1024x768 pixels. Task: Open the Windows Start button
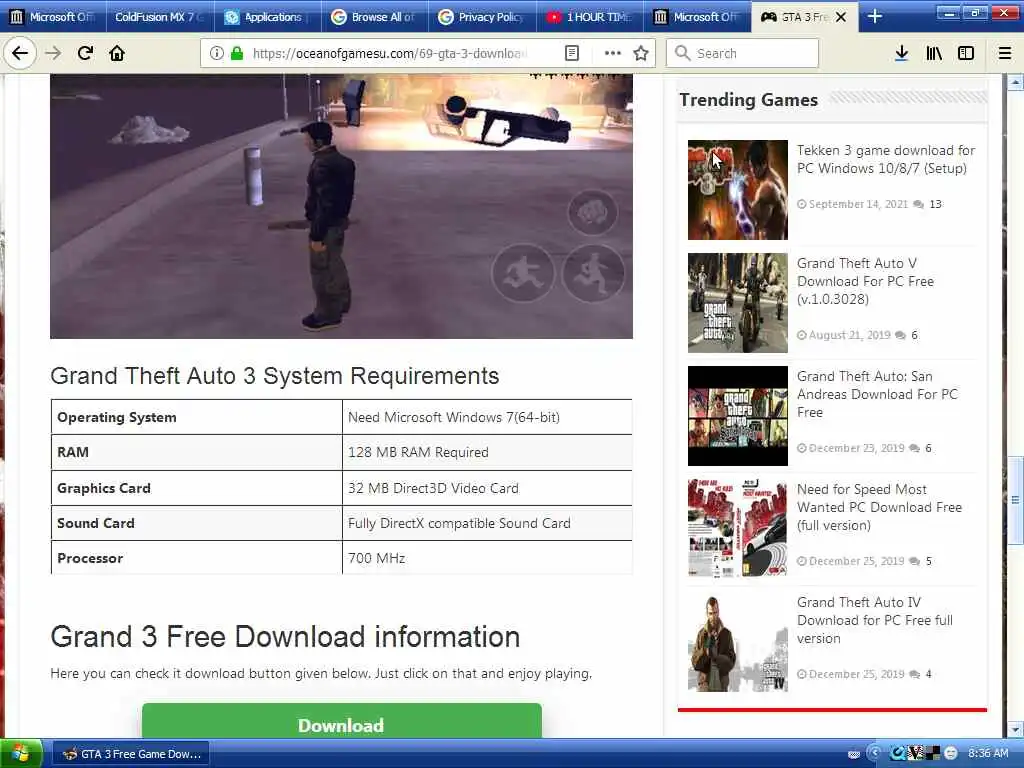[21, 754]
